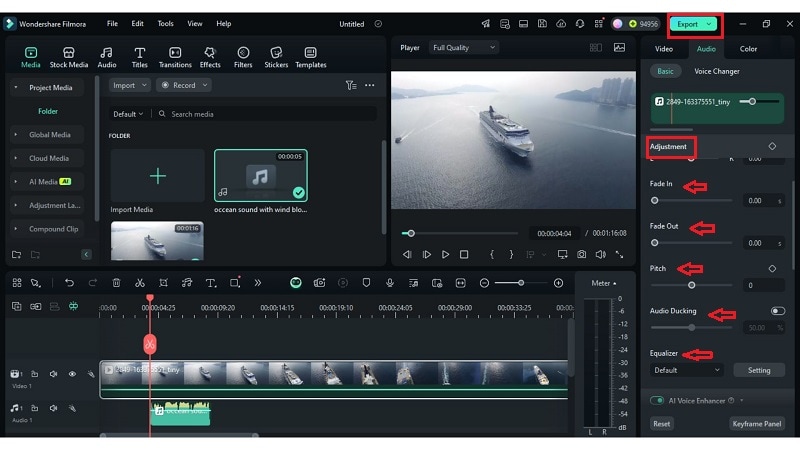
Task: Click the marker shield icon
Action: (x=366, y=283)
